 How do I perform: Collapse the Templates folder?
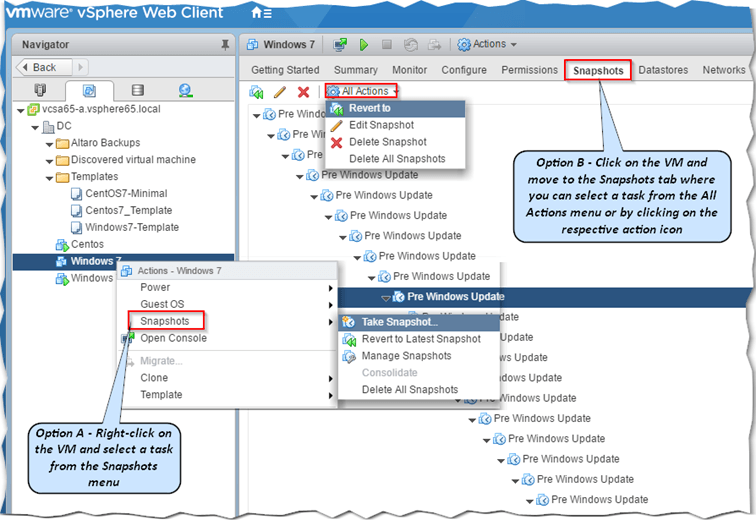[x=49, y=178]
